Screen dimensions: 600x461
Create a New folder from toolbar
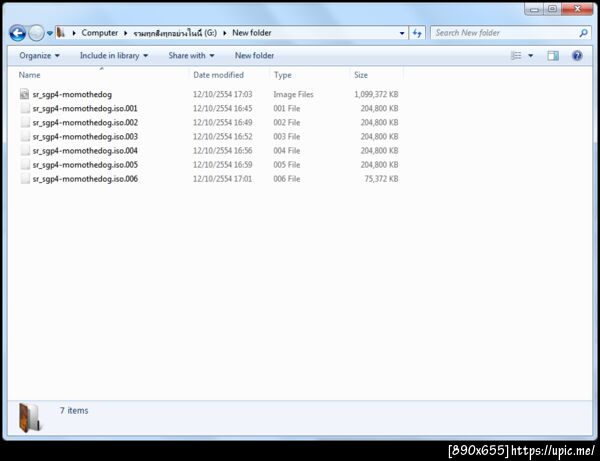click(x=254, y=55)
